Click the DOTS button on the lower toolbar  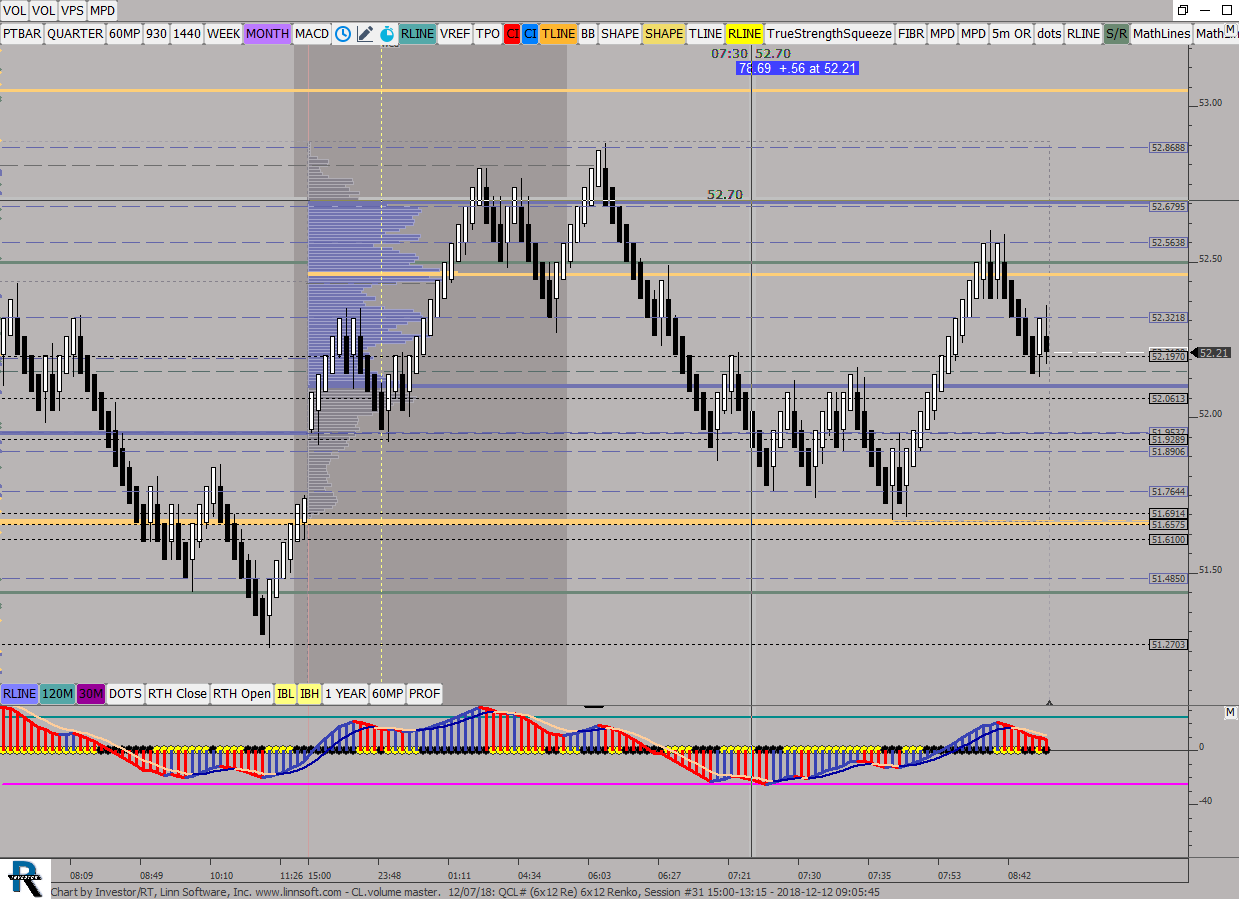pos(125,694)
